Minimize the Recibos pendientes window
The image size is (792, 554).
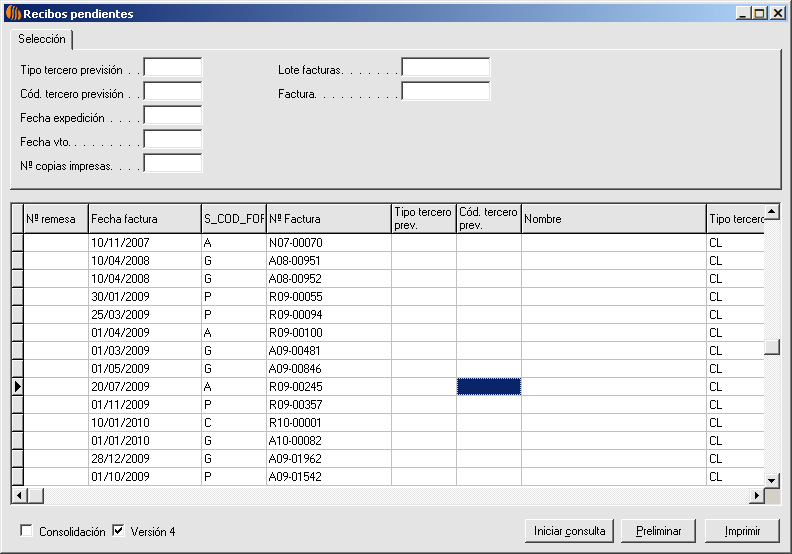(x=743, y=14)
